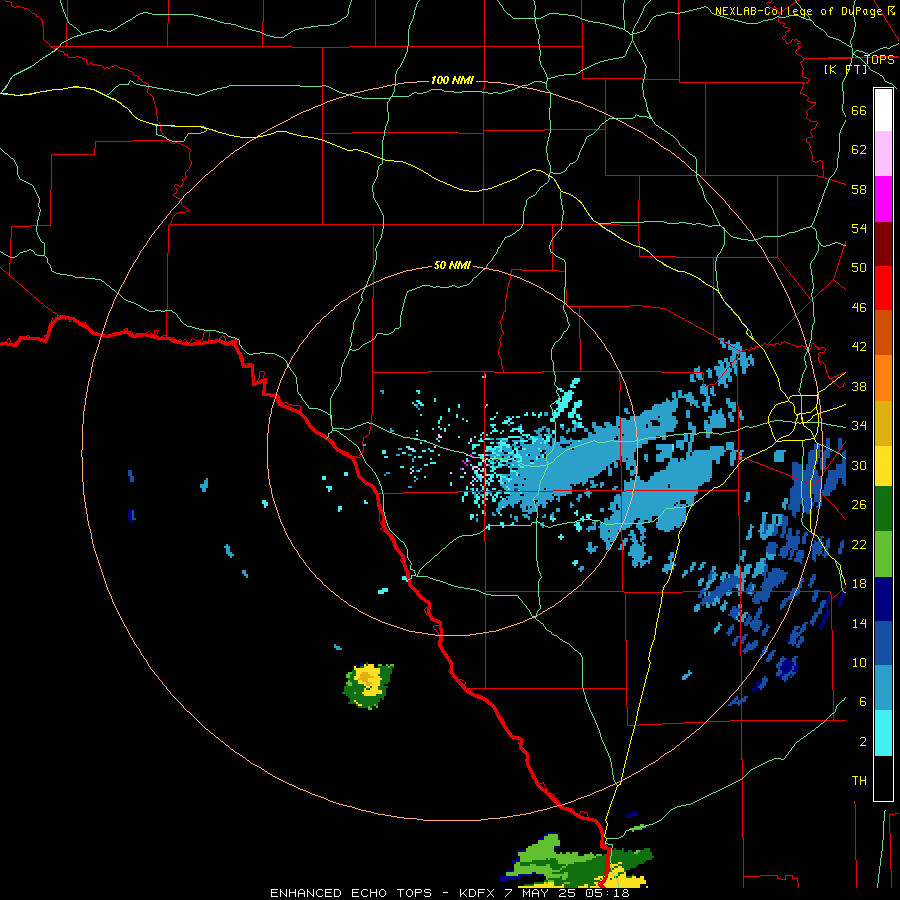Select the magenta legend swatch
This screenshot has width=900, height=900.
pos(883,199)
